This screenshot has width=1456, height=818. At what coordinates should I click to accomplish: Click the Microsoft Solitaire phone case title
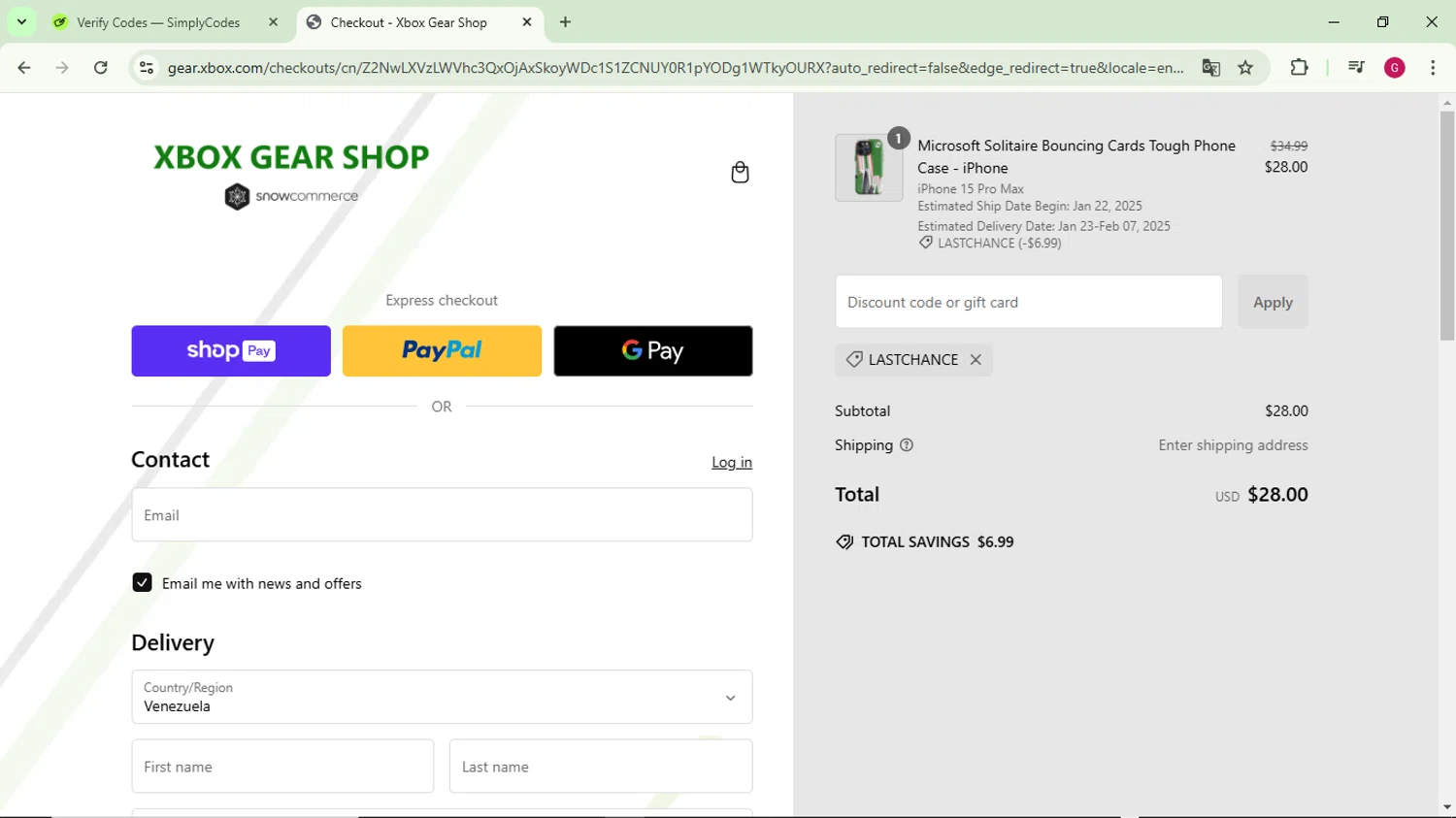[1076, 156]
